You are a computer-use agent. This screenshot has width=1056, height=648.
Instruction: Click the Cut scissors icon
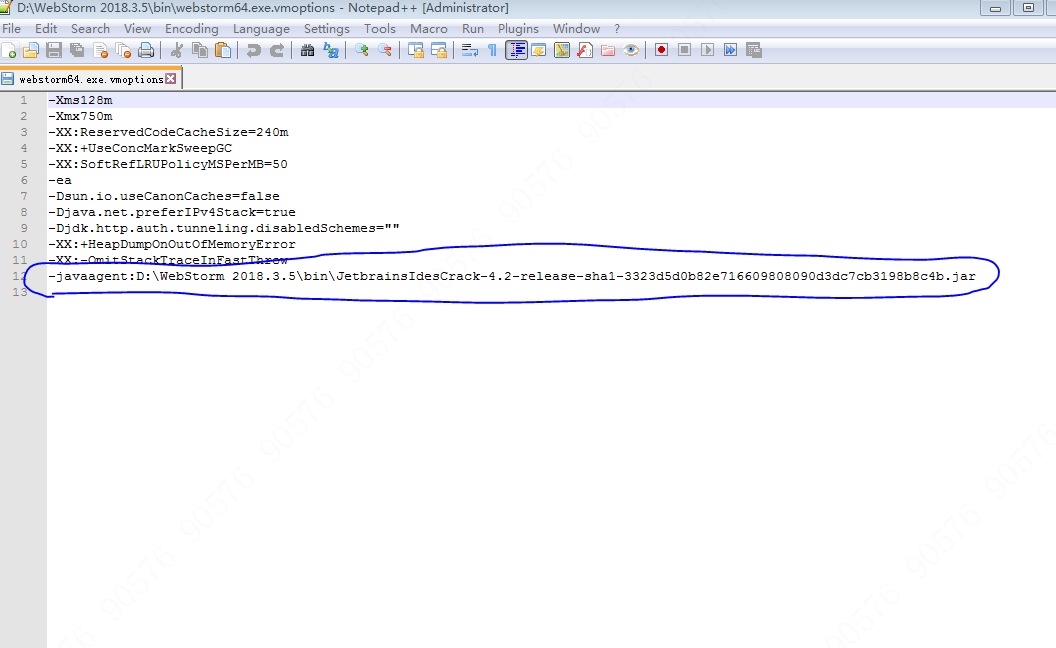(x=177, y=51)
